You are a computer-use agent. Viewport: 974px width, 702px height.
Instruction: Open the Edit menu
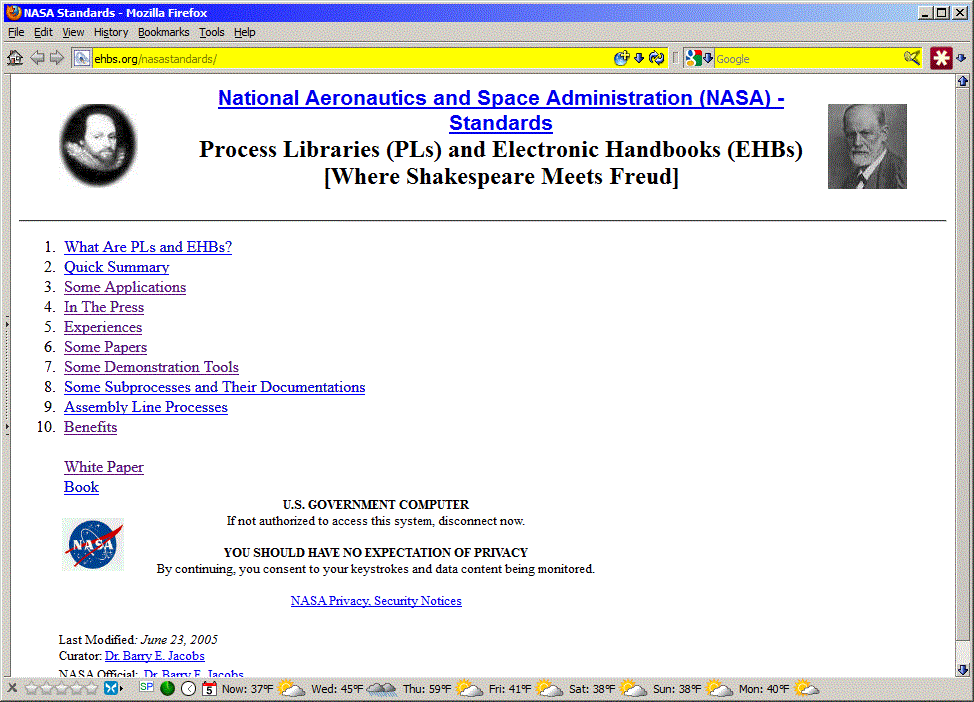43,32
